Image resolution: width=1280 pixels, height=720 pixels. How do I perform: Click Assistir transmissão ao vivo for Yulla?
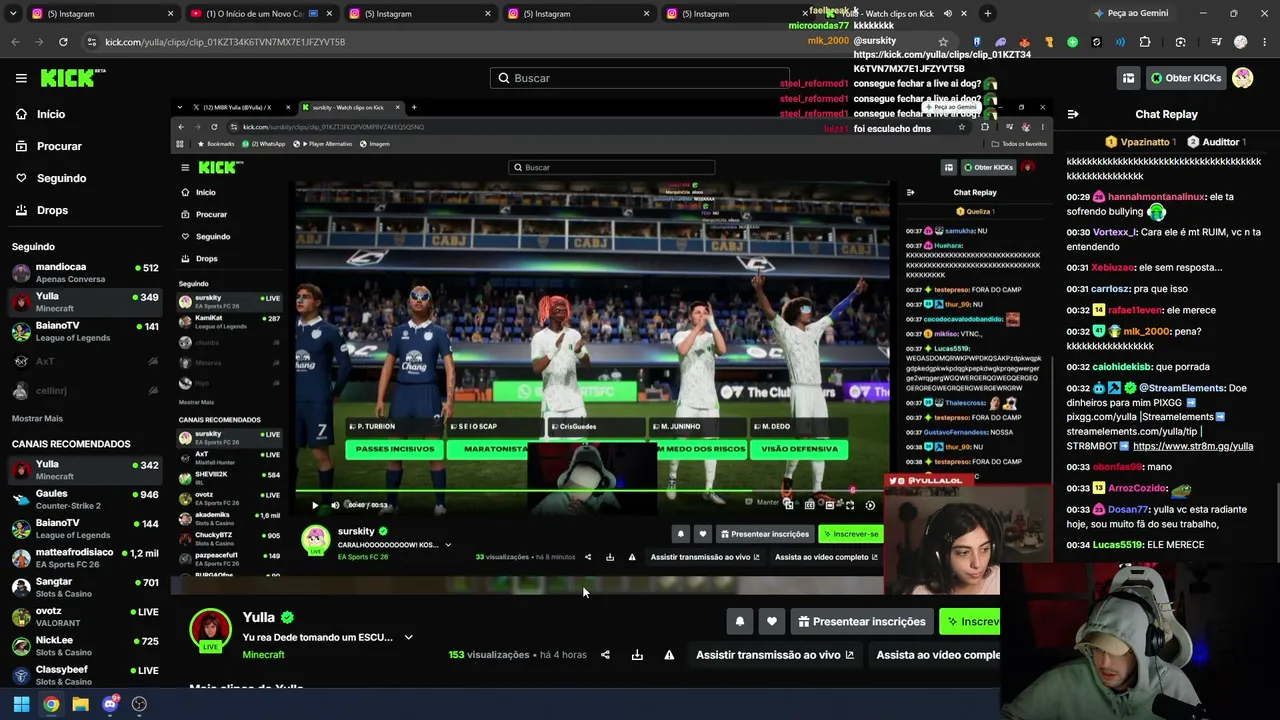point(775,655)
